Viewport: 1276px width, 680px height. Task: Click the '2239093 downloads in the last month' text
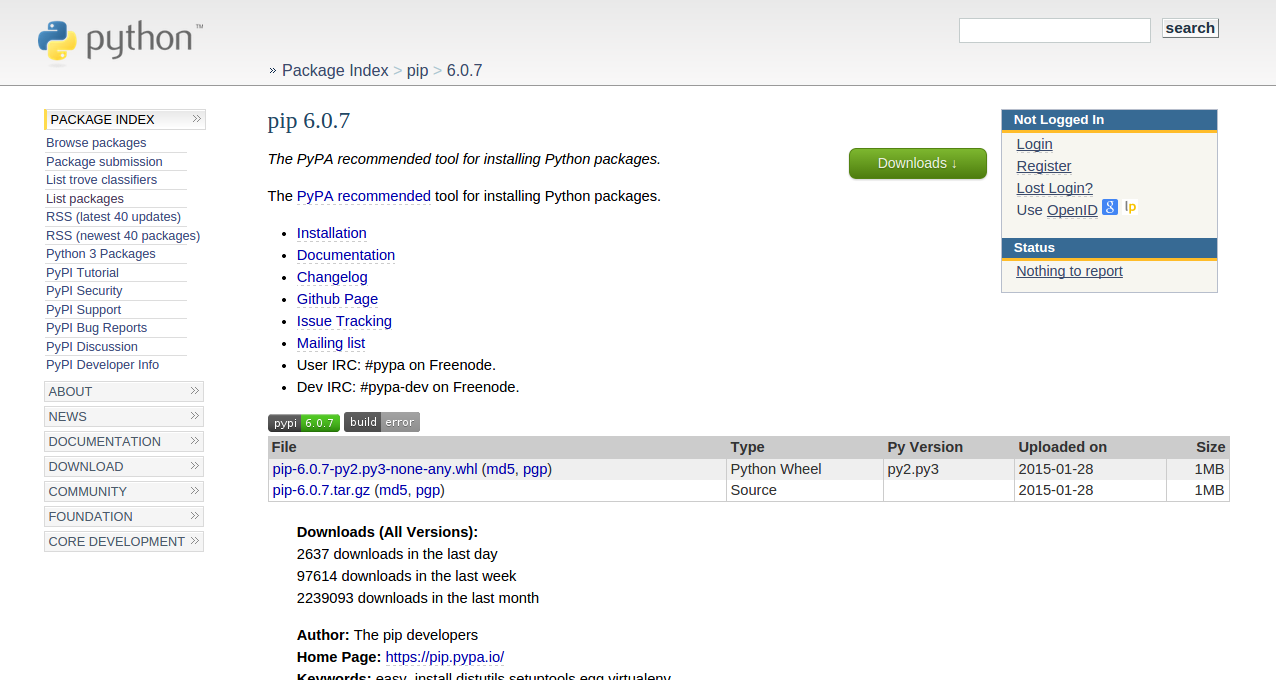(418, 598)
